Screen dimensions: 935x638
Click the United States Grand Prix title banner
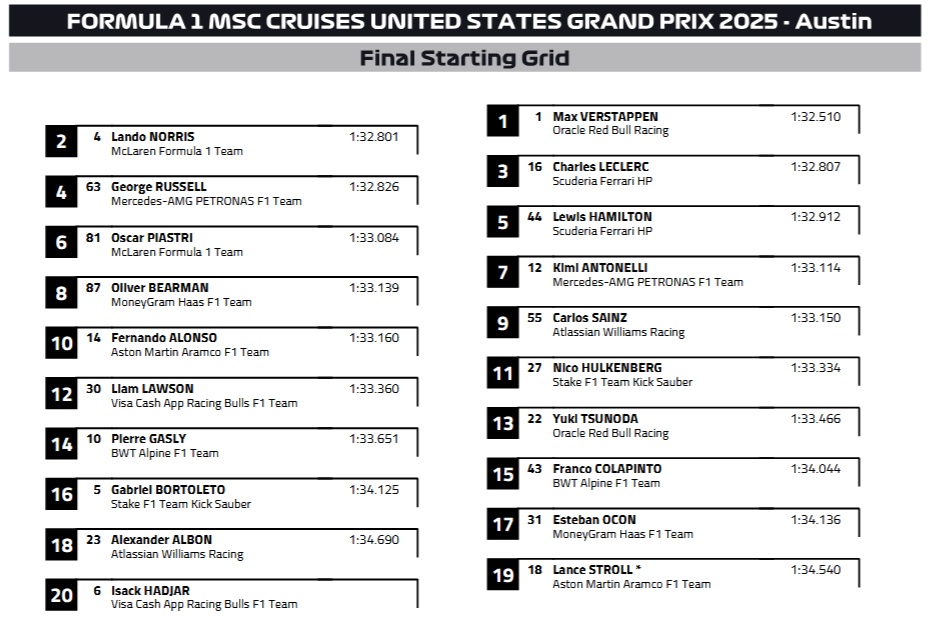click(464, 21)
